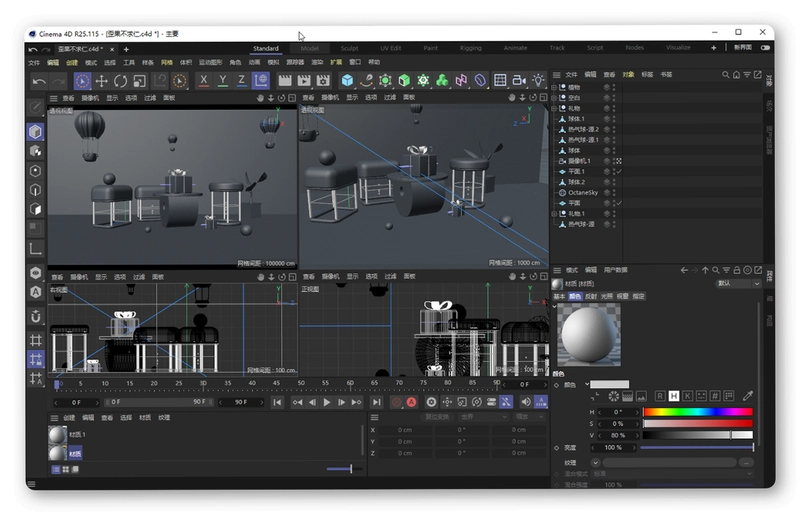
Task: Render to picture viewer clapperboard with play
Action: (304, 80)
